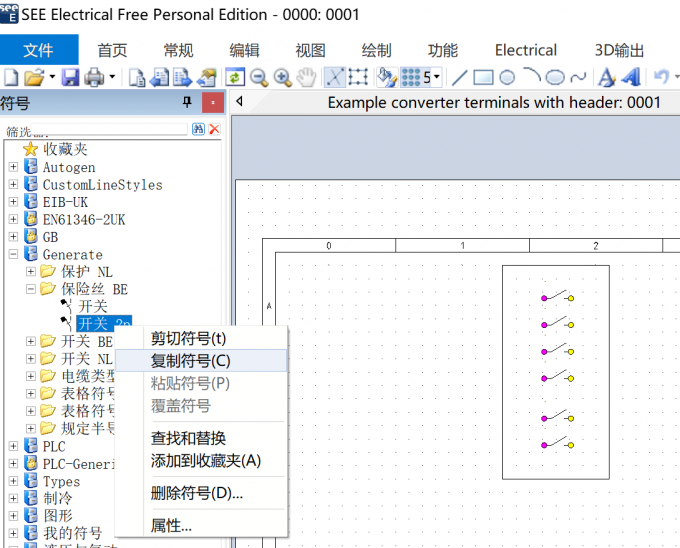Switch to the 功能 ribbon tab

pyautogui.click(x=443, y=50)
